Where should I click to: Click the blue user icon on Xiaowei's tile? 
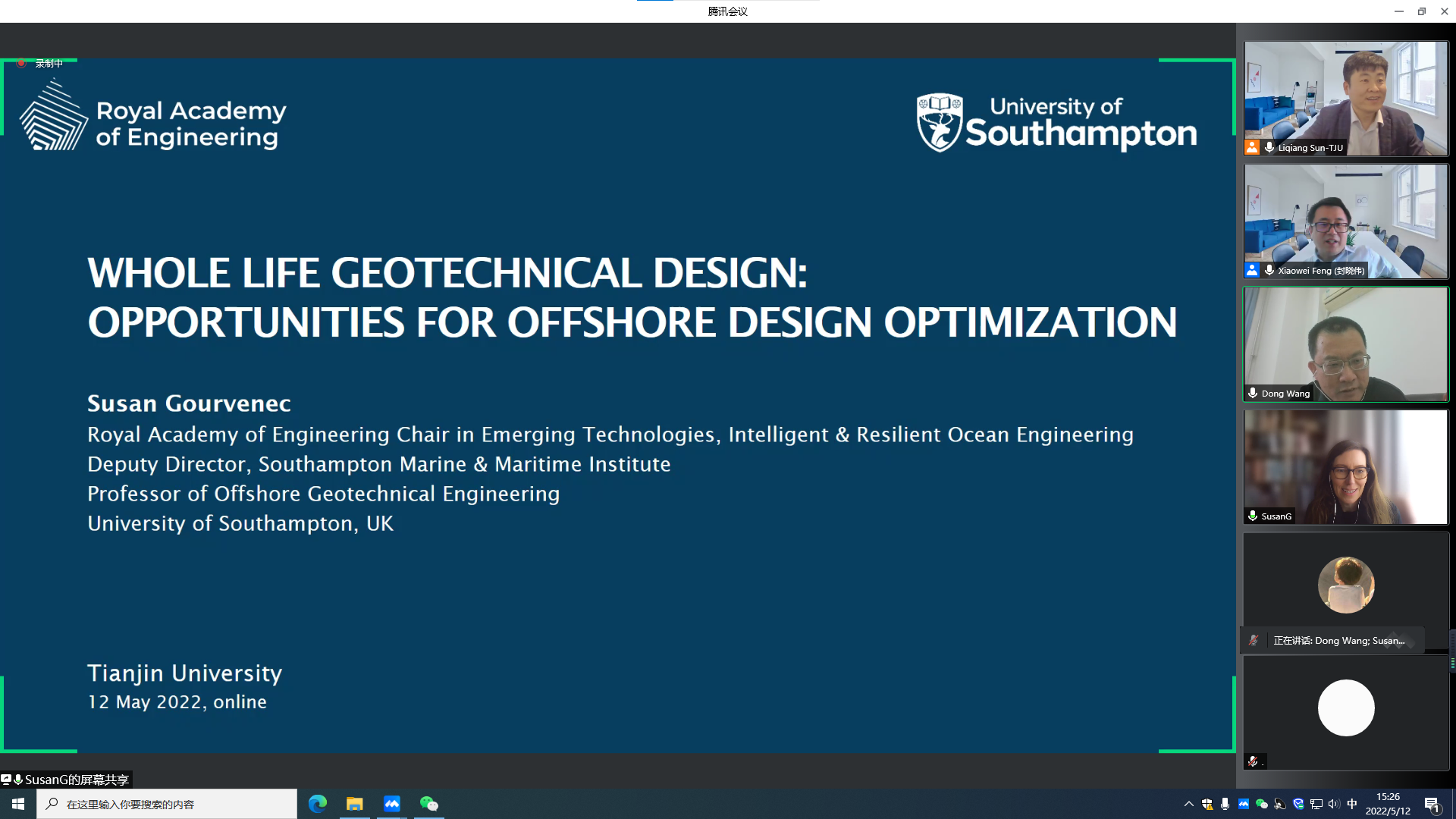pos(1252,271)
